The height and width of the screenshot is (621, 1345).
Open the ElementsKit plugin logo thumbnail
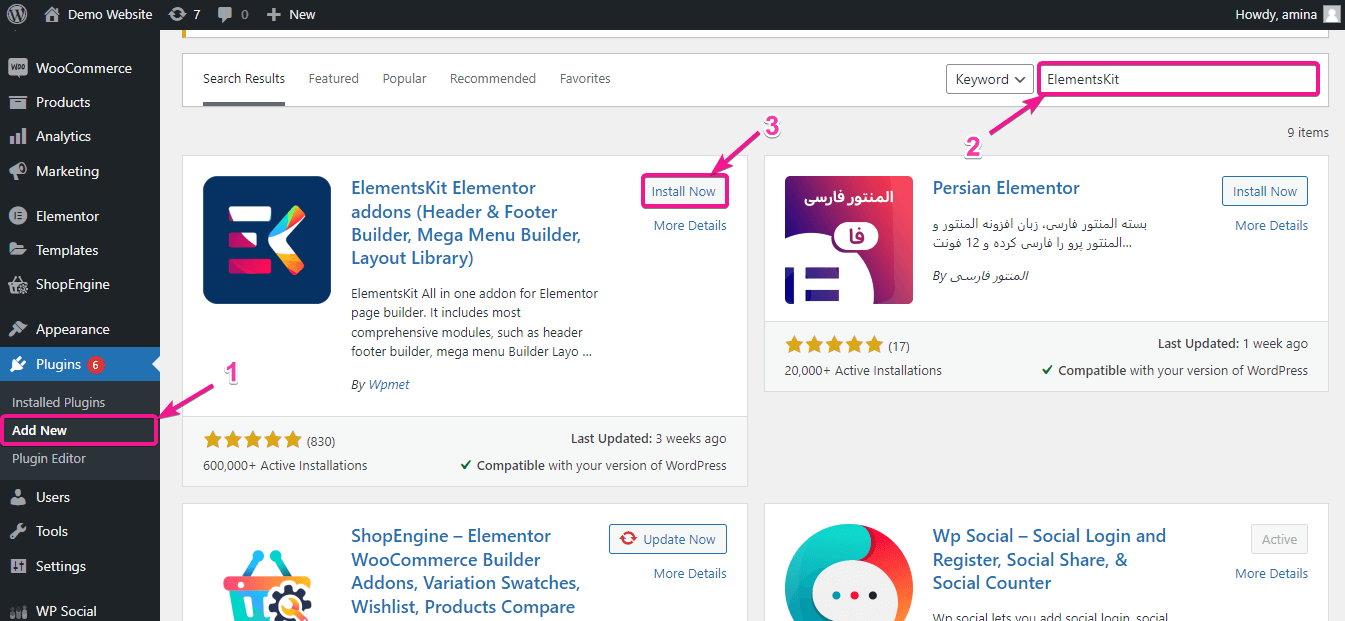click(x=267, y=240)
